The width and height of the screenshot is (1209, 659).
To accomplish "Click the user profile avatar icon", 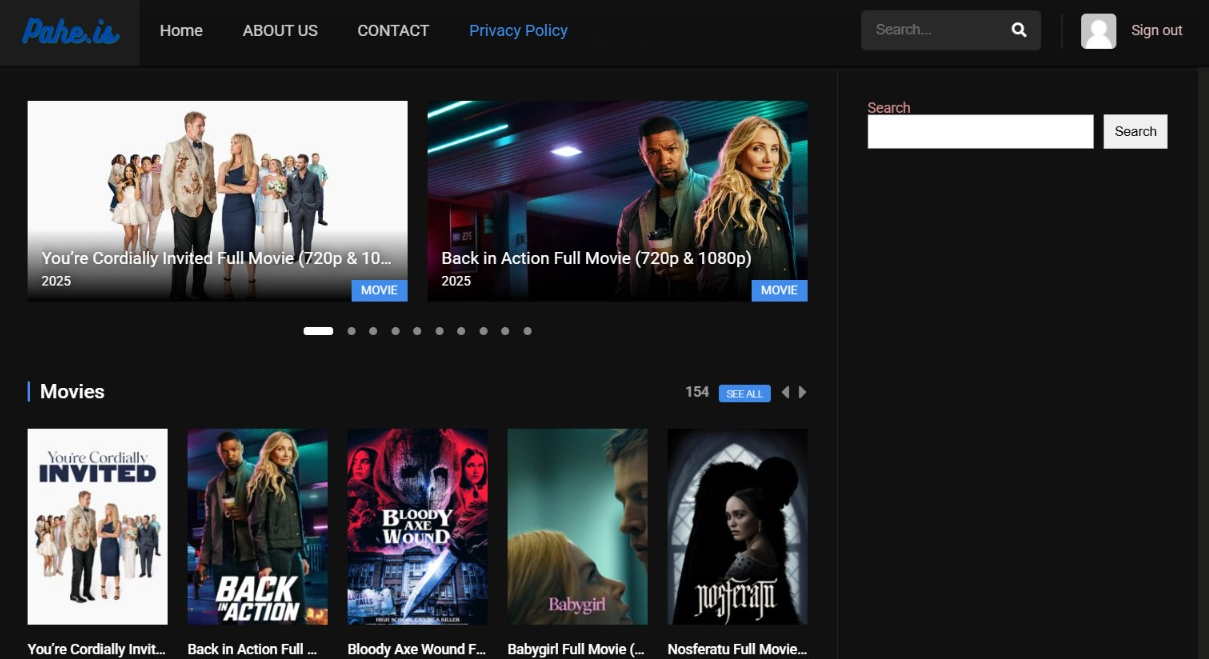I will pos(1098,30).
